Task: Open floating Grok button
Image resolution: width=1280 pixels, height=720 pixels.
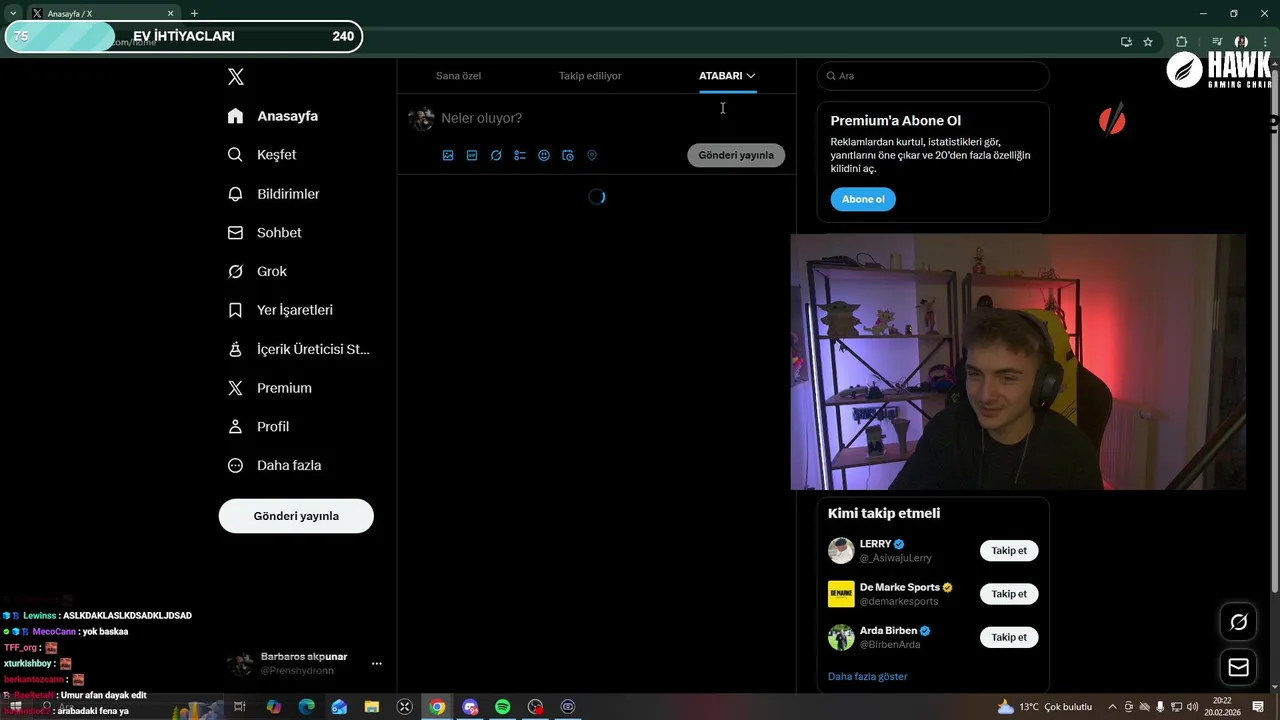Action: pyautogui.click(x=1238, y=623)
